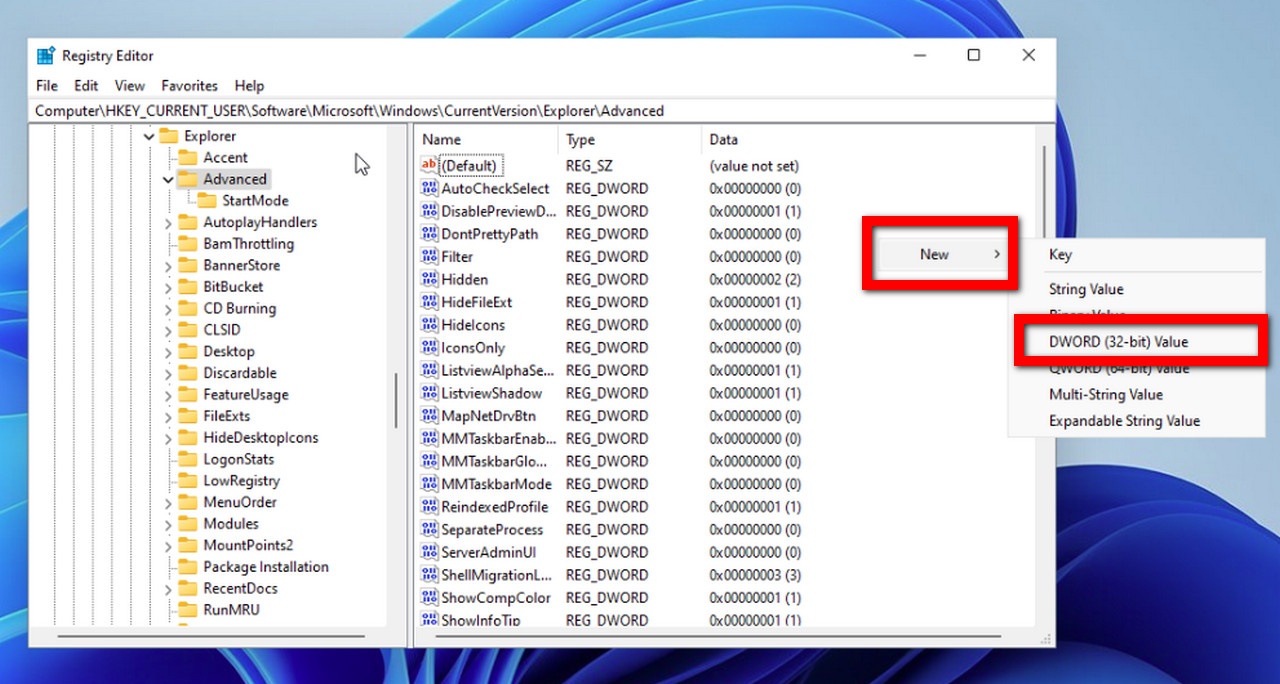Open the View menu
Viewport: 1280px width, 684px height.
point(130,86)
